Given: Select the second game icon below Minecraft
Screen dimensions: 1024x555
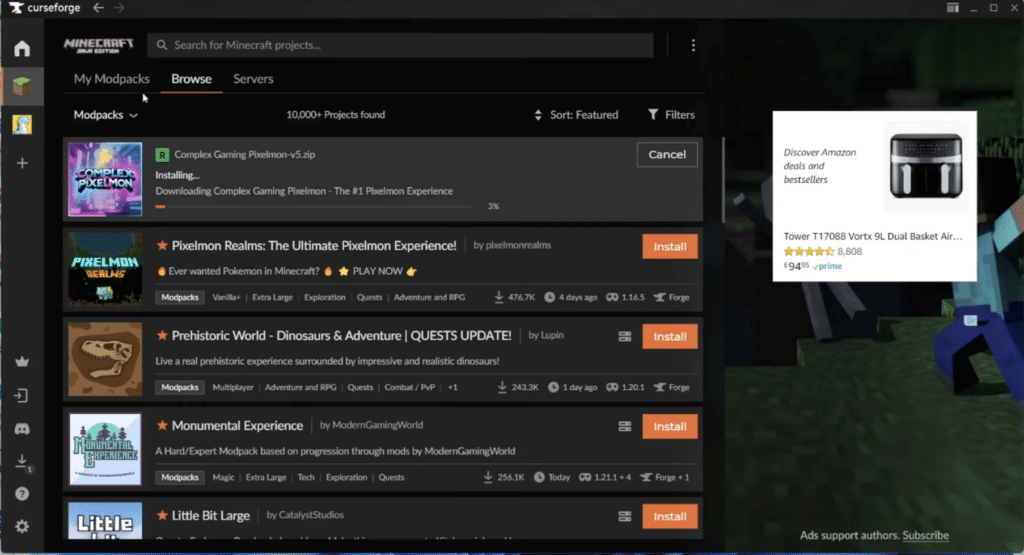Looking at the screenshot, I should point(22,124).
